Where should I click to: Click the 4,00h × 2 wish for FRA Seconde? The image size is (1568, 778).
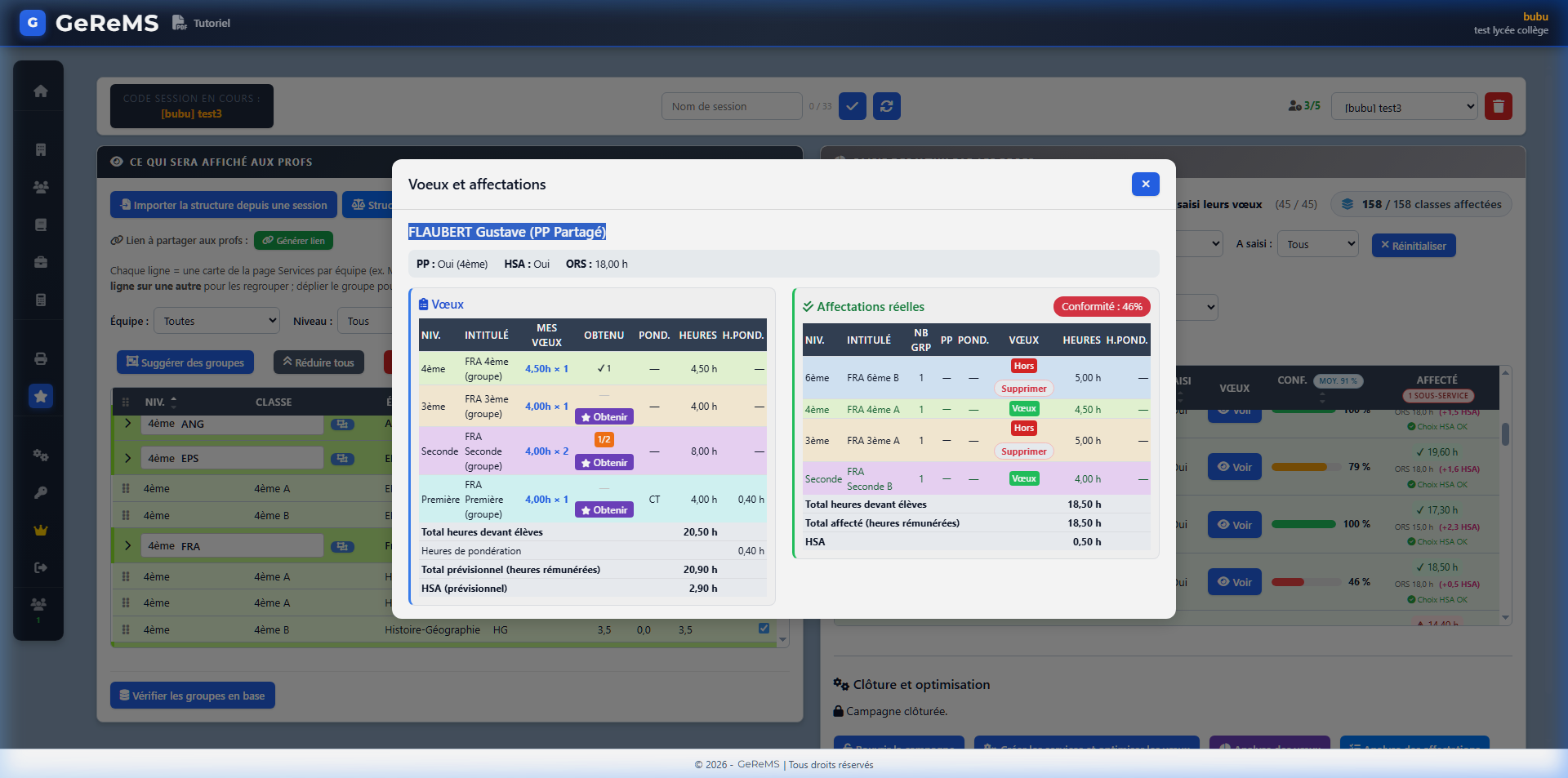546,451
